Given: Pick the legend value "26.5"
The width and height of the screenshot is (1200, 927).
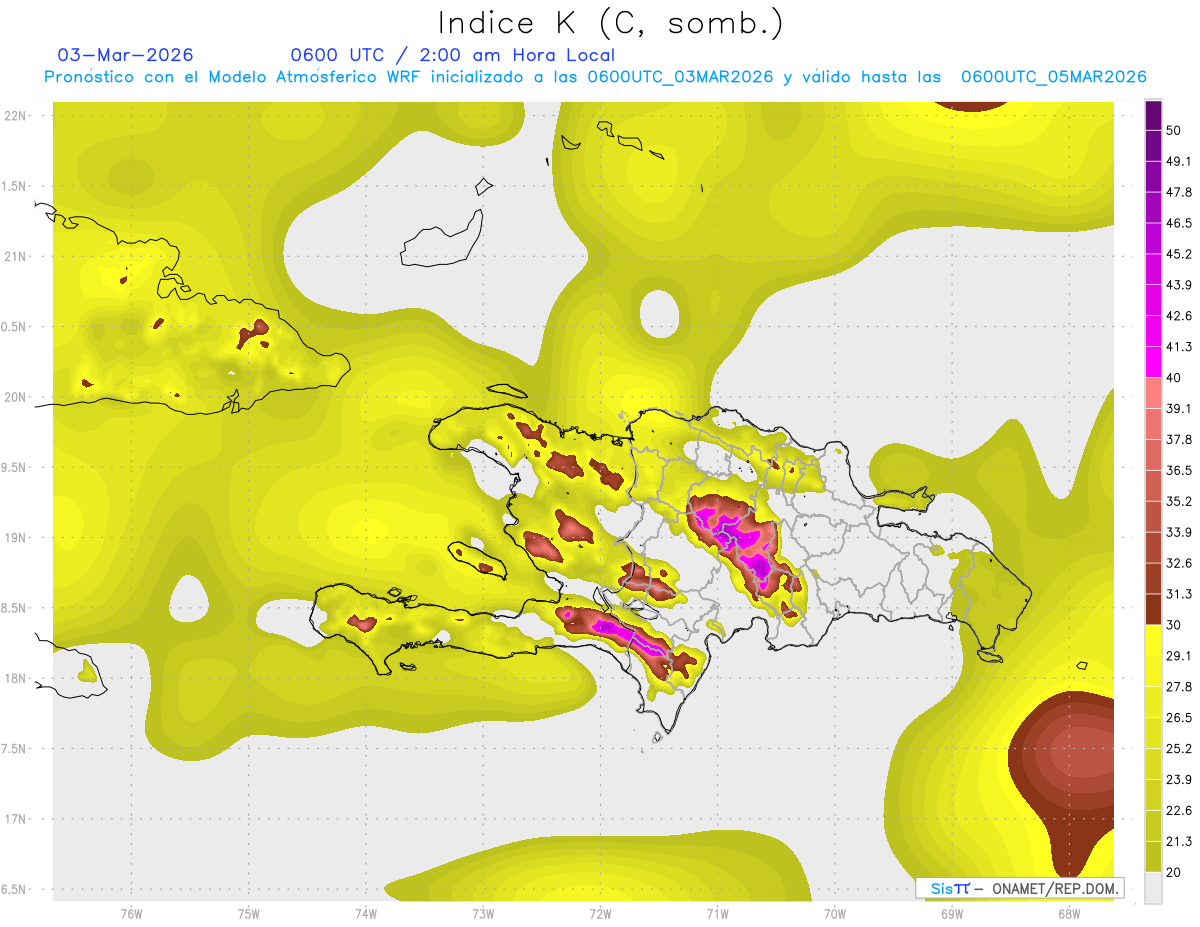Looking at the screenshot, I should tap(1178, 718).
